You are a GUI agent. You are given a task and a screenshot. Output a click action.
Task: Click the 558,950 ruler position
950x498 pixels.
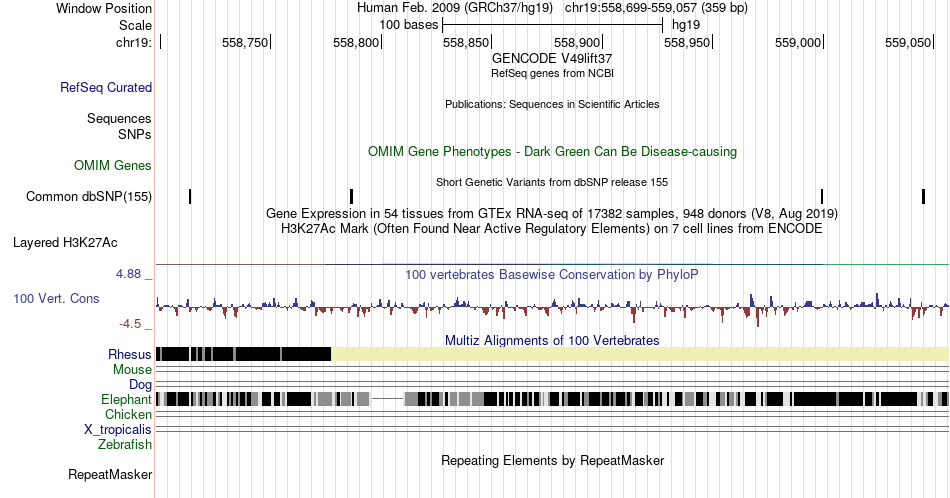[687, 42]
